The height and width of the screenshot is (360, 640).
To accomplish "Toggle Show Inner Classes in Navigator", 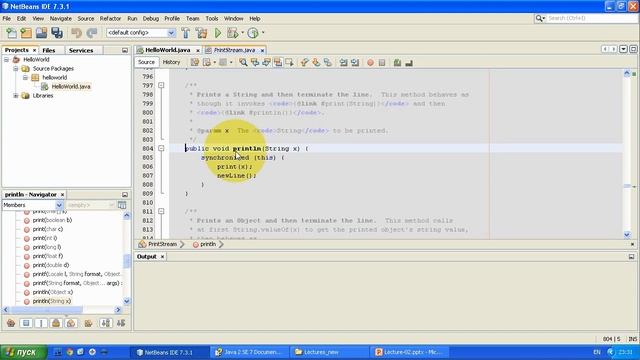I will point(71,323).
